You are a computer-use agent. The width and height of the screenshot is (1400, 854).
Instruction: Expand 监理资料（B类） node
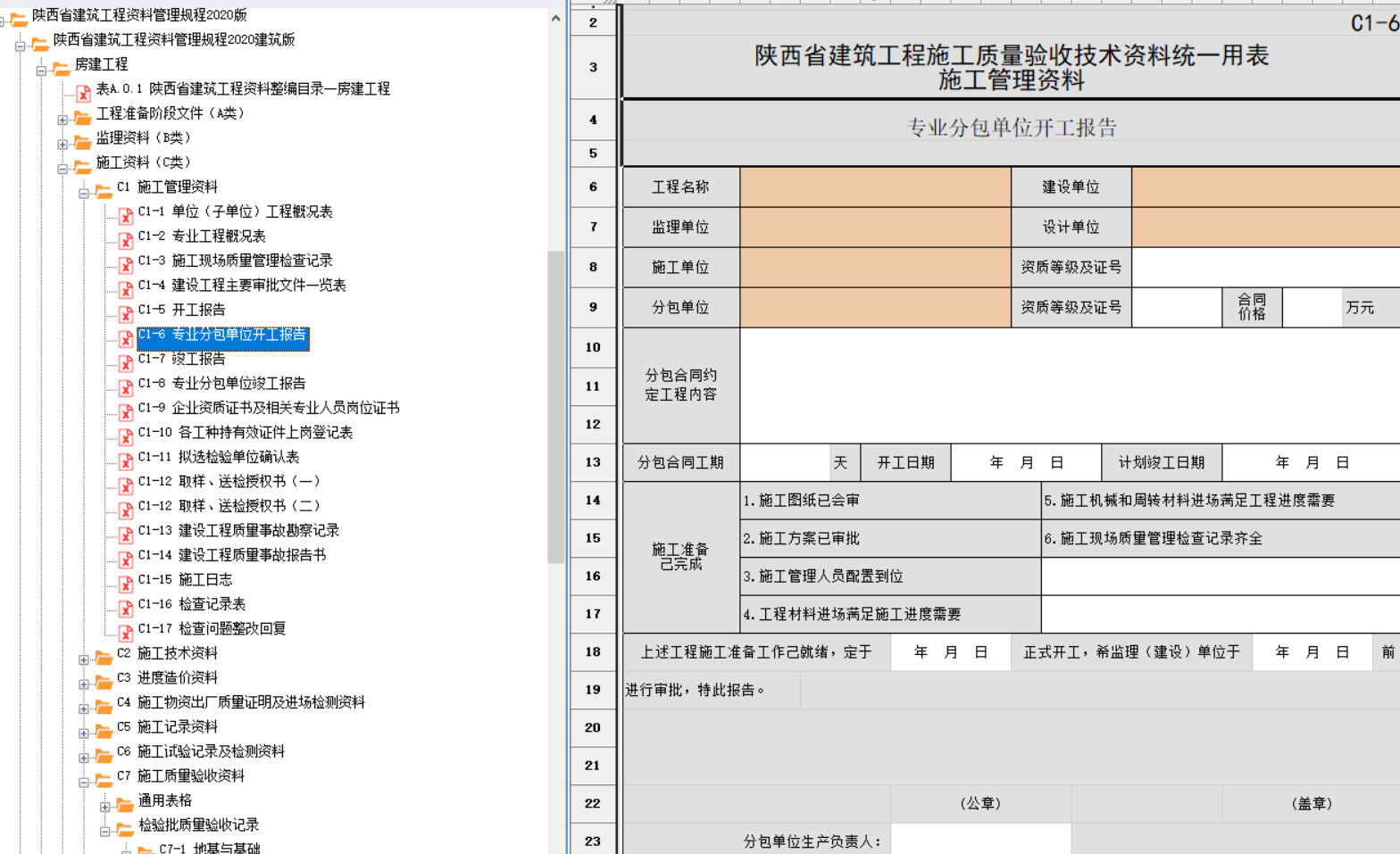pos(62,144)
